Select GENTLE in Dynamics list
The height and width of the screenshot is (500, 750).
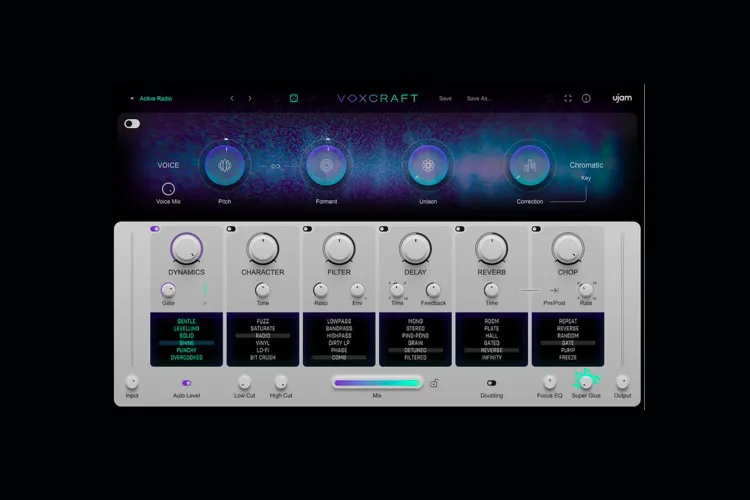tap(187, 322)
